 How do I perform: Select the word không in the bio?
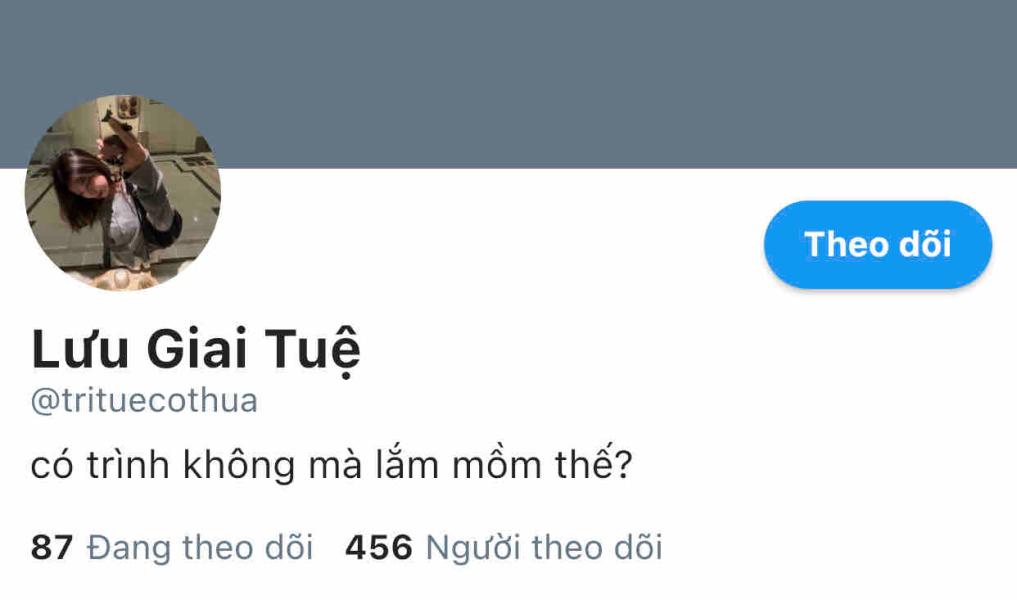[x=239, y=465]
